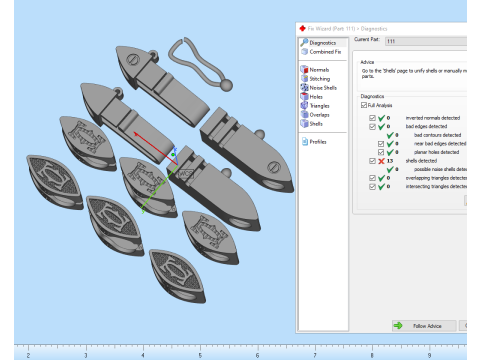Image resolution: width=480 pixels, height=360 pixels.
Task: Click green check beside inverted normals detected
Action: 381,118
